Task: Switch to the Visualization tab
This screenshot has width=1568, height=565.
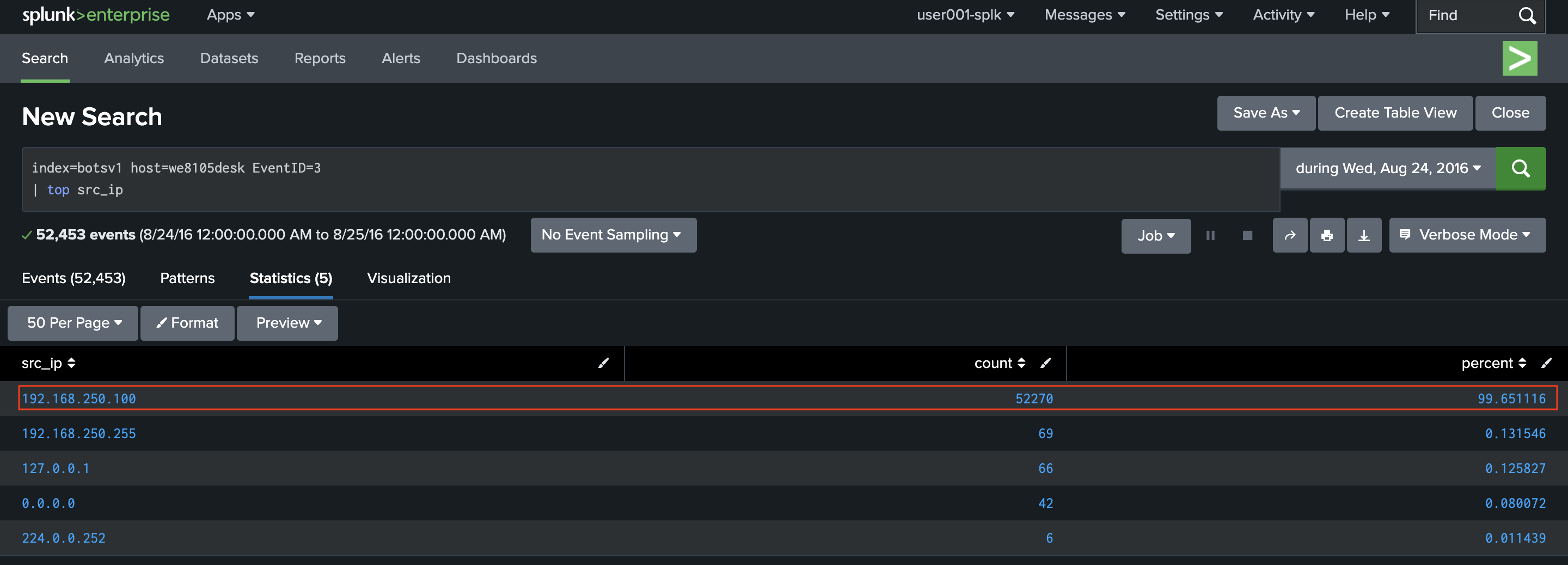Action: tap(408, 278)
